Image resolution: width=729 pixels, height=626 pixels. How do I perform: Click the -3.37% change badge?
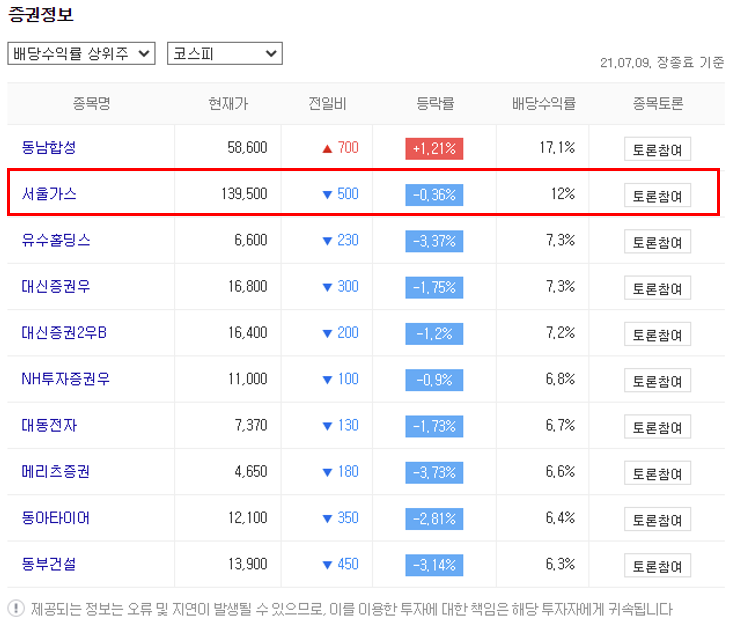[434, 241]
